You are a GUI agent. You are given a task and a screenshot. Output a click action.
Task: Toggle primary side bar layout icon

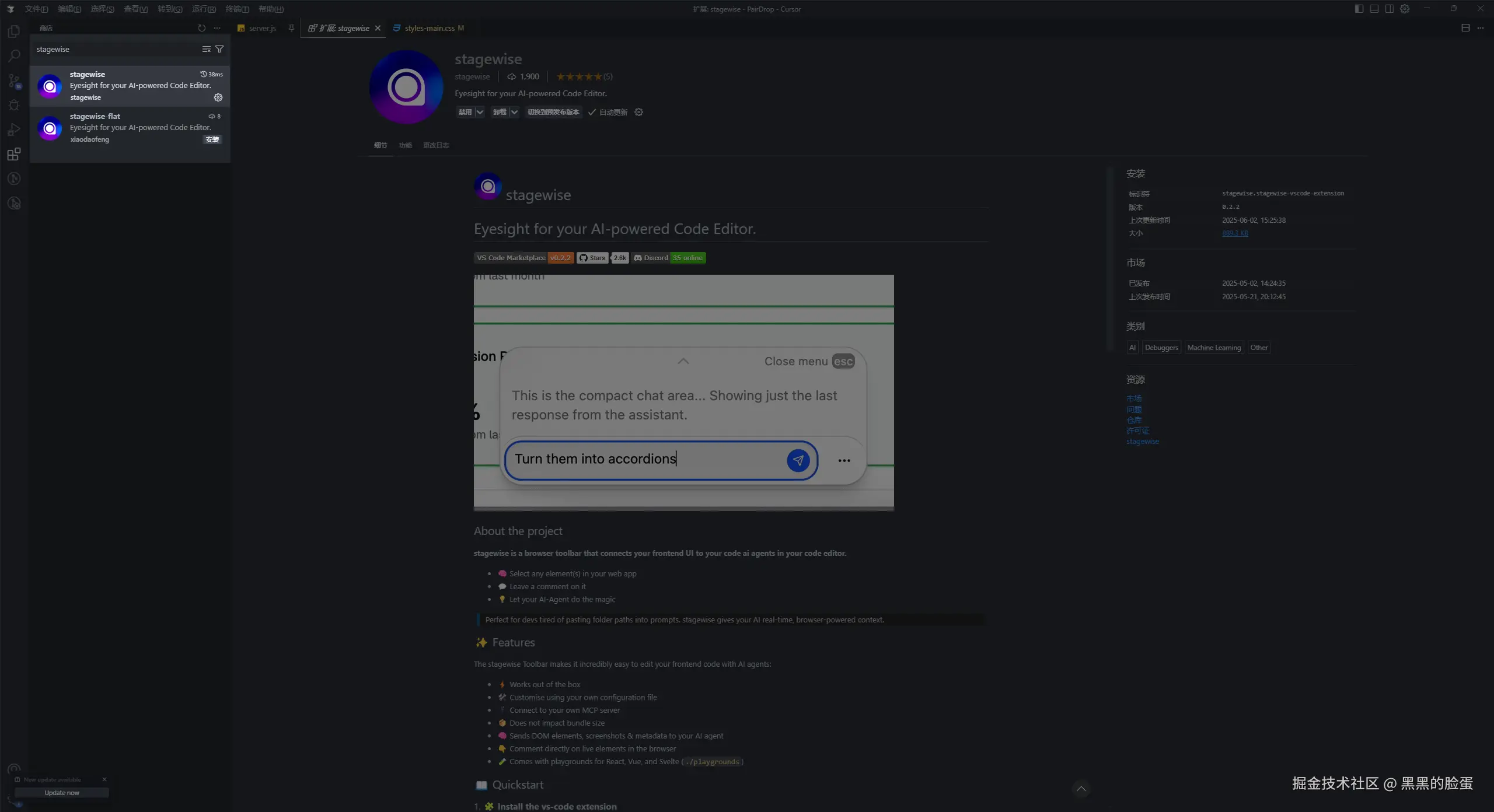pos(1359,9)
